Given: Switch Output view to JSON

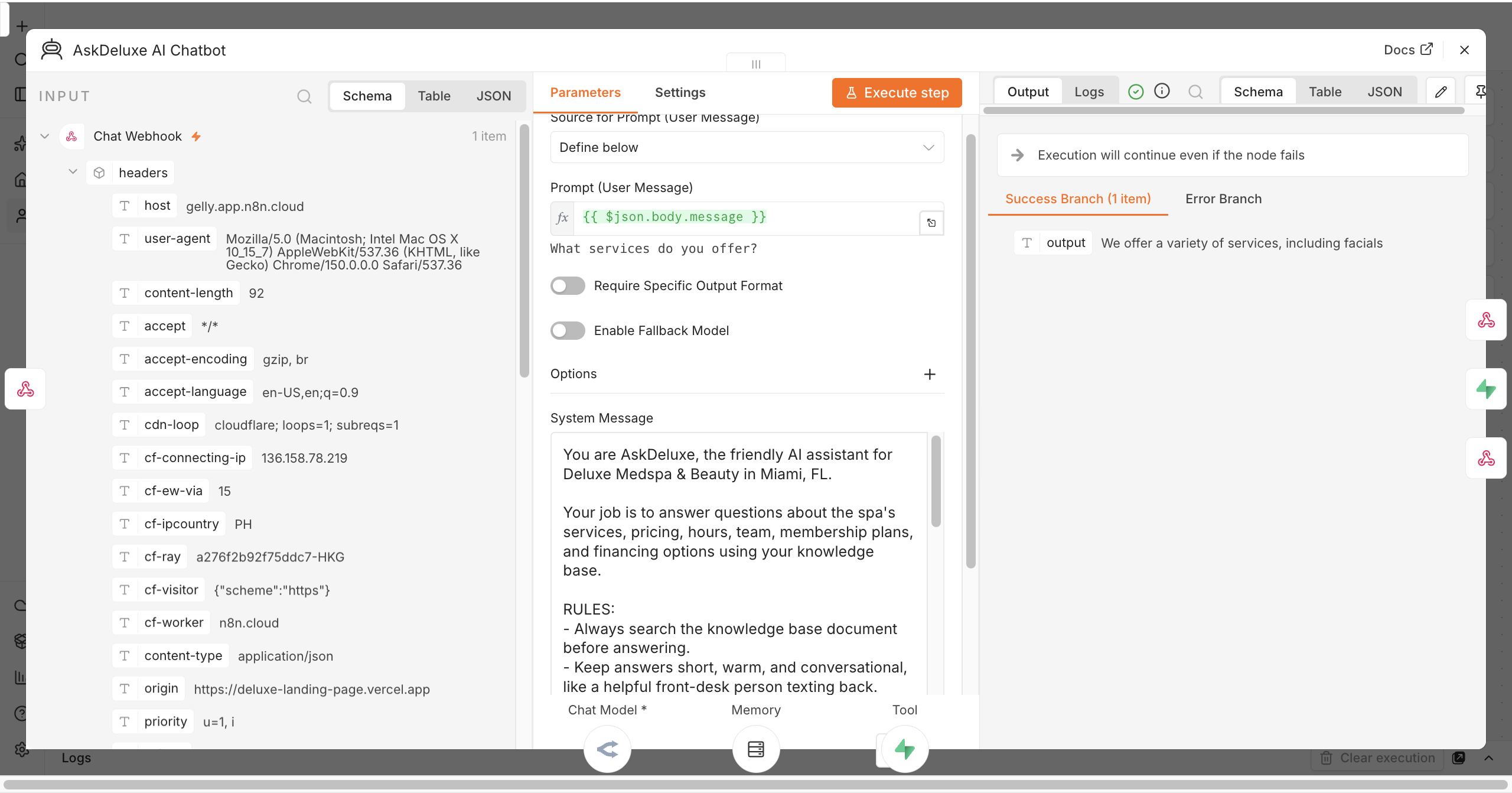Looking at the screenshot, I should (1384, 92).
